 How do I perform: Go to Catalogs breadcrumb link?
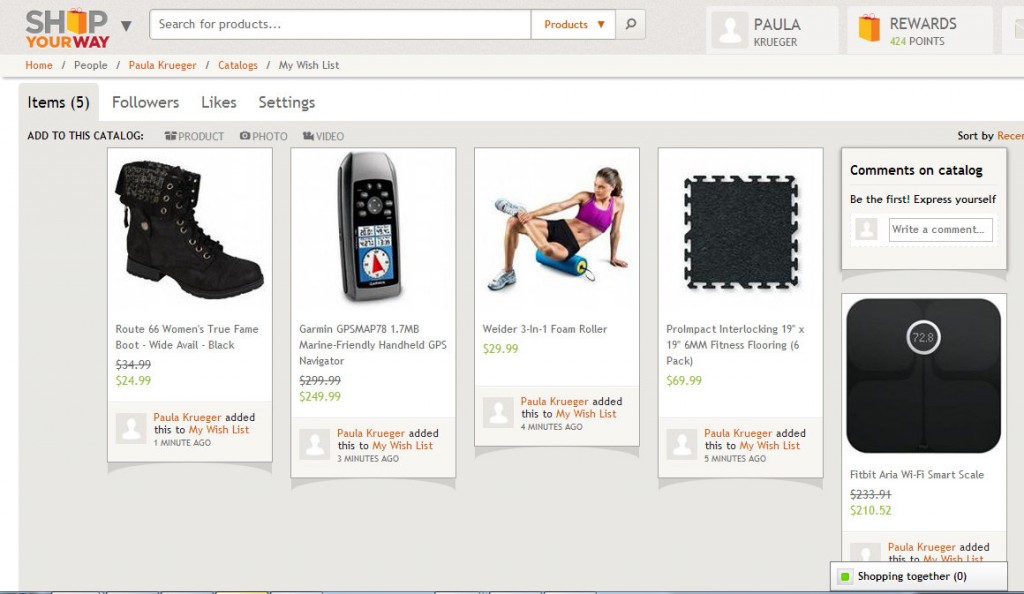[238, 65]
